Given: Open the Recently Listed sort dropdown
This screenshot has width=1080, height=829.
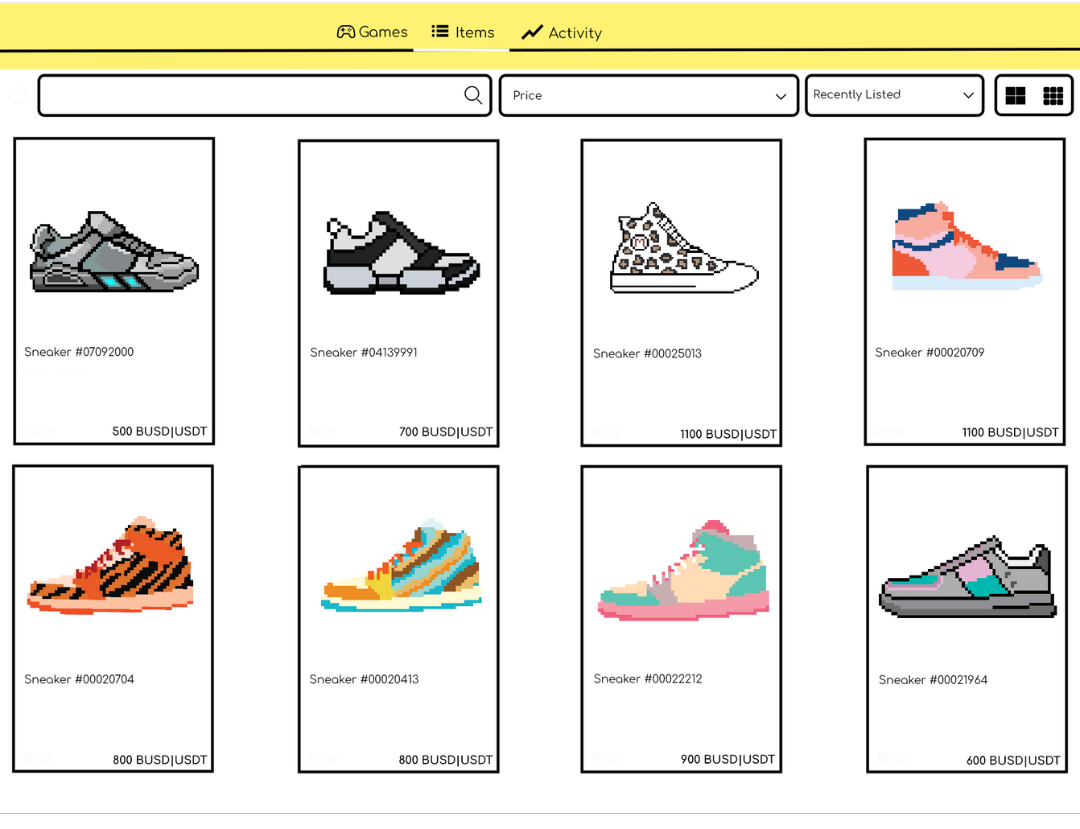Looking at the screenshot, I should coord(893,95).
